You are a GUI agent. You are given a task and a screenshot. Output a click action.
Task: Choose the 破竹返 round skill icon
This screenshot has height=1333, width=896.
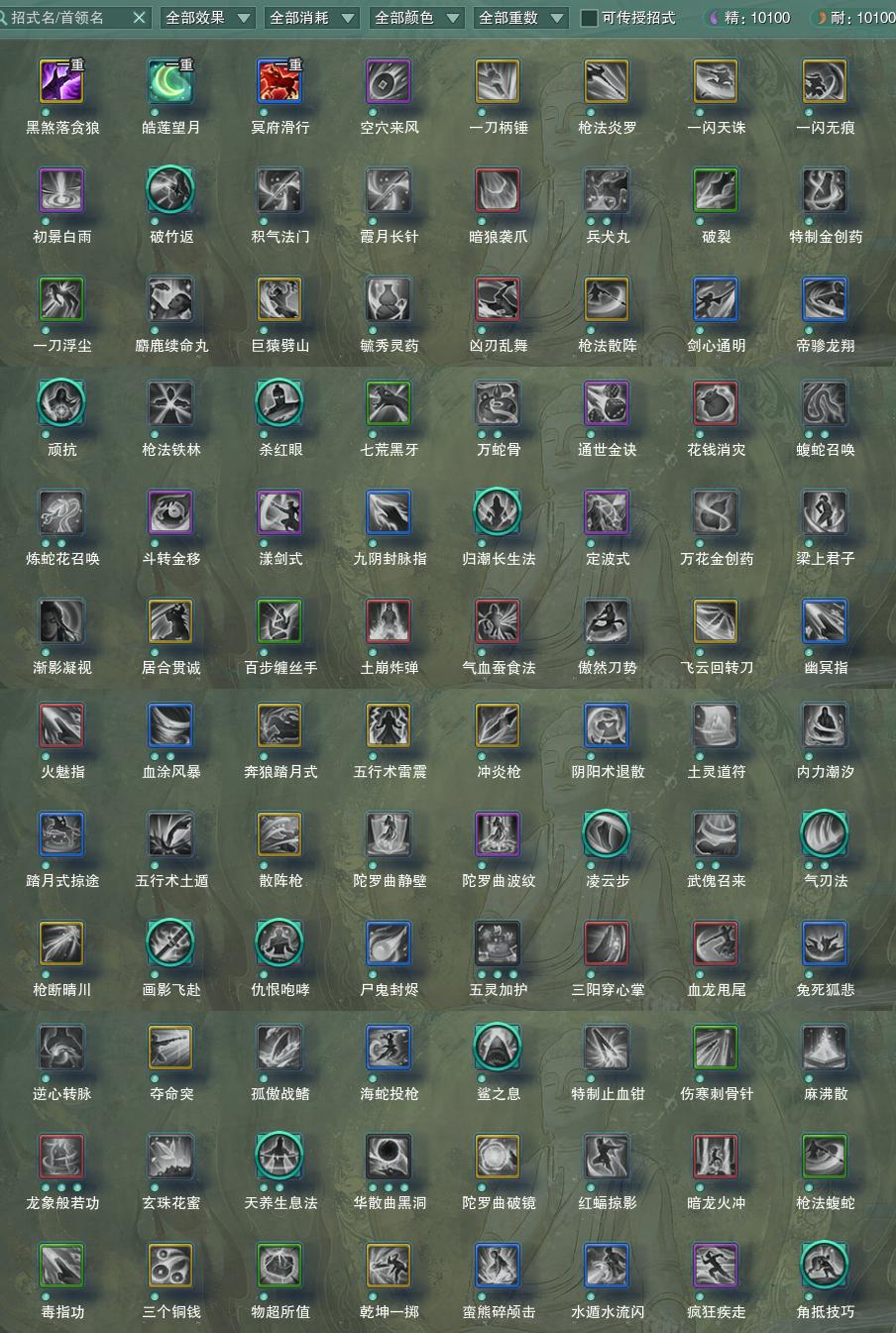[170, 190]
